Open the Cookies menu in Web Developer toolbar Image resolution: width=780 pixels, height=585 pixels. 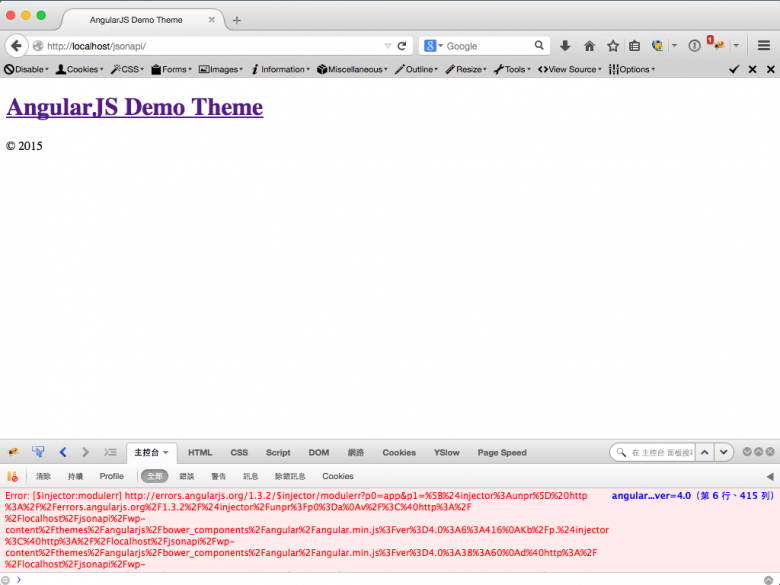click(x=80, y=70)
